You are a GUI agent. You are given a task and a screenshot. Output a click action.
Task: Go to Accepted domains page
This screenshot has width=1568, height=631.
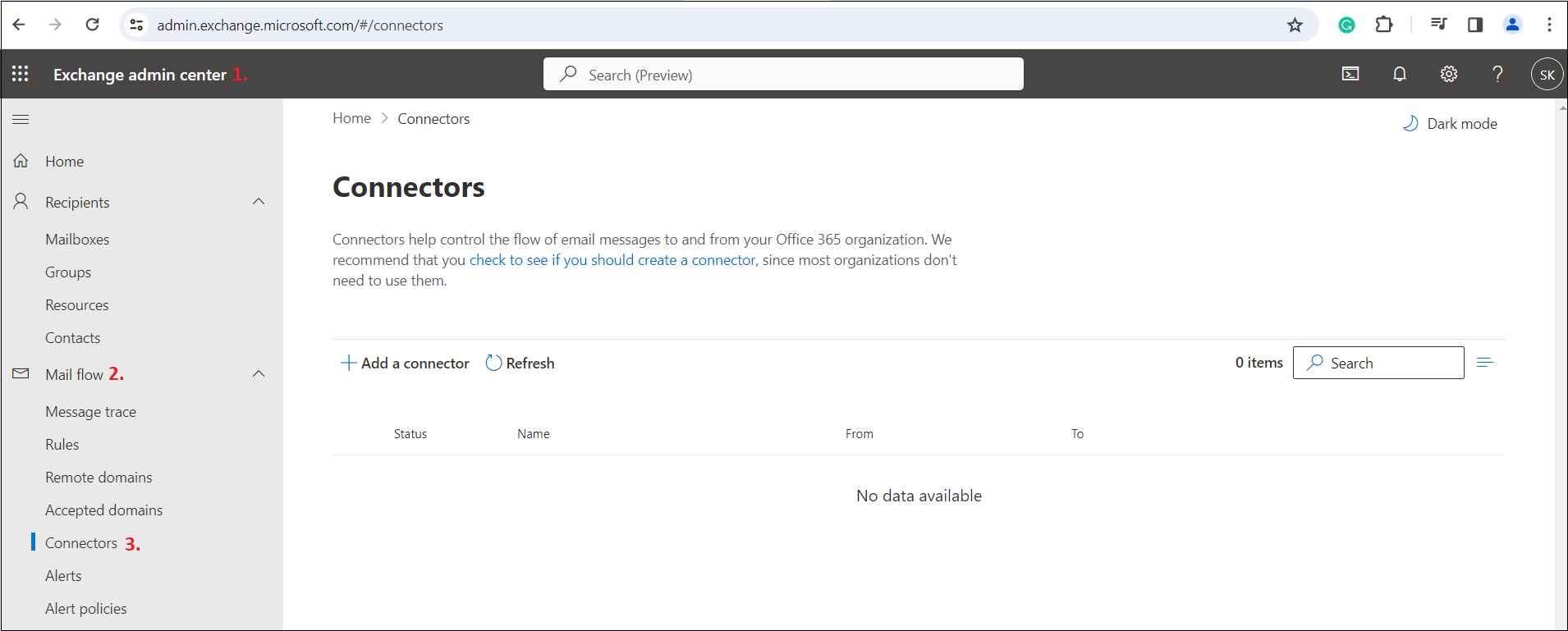pyautogui.click(x=103, y=510)
